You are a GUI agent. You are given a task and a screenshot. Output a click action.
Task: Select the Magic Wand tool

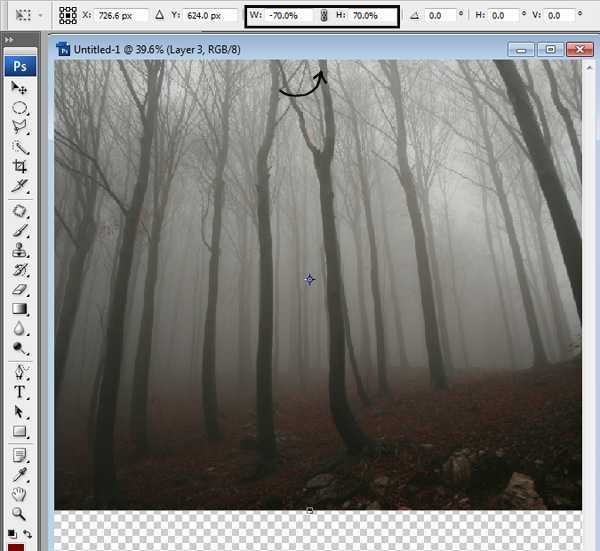pyautogui.click(x=19, y=148)
